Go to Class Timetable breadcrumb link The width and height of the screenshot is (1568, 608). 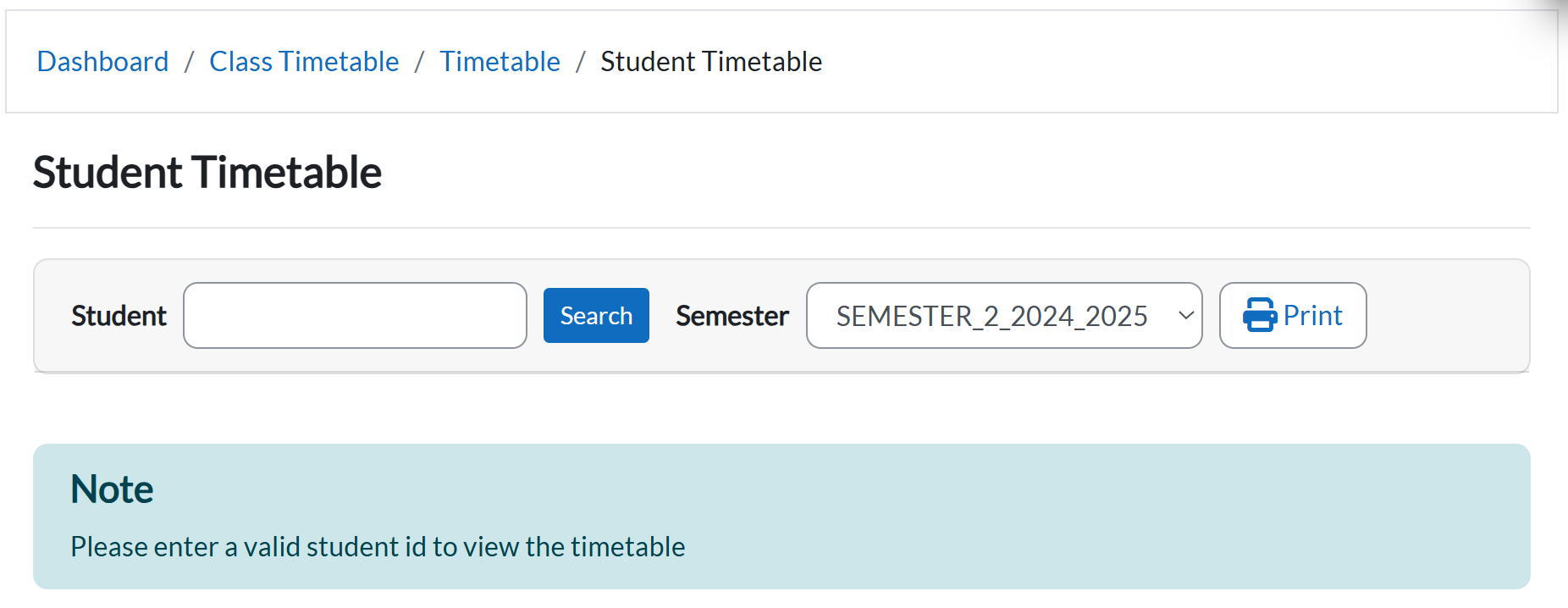click(x=304, y=62)
